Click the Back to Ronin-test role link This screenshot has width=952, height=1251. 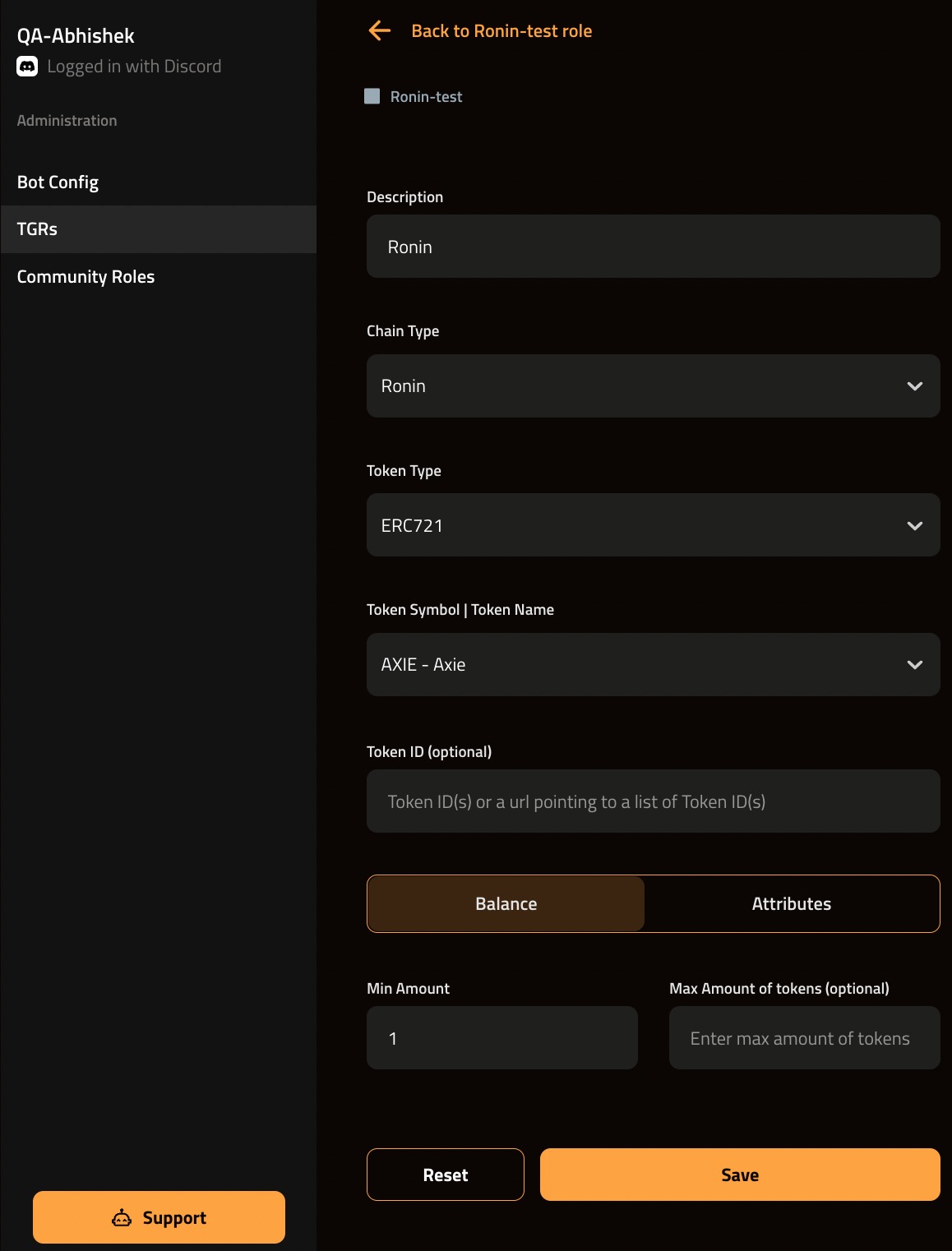(x=501, y=31)
